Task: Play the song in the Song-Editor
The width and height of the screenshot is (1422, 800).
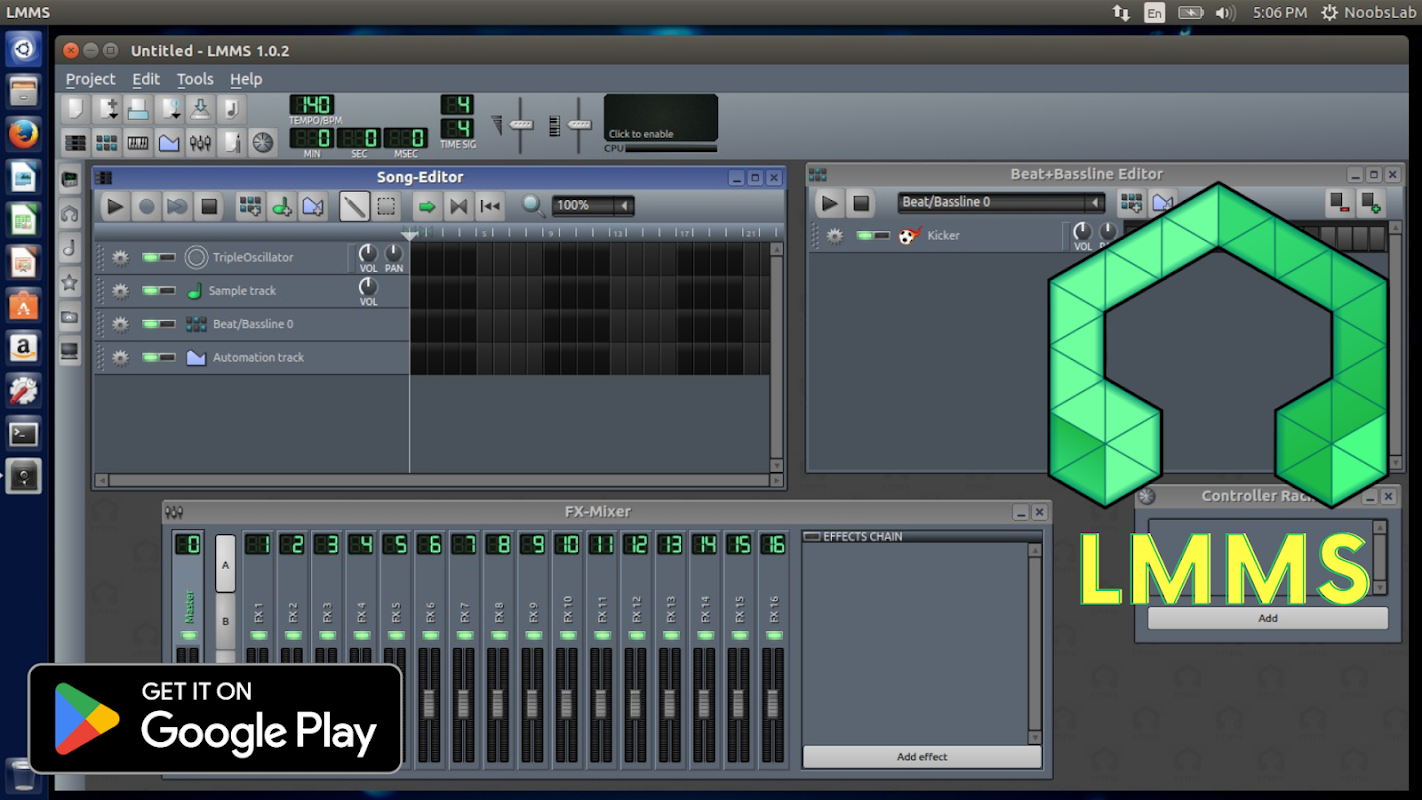Action: [115, 207]
